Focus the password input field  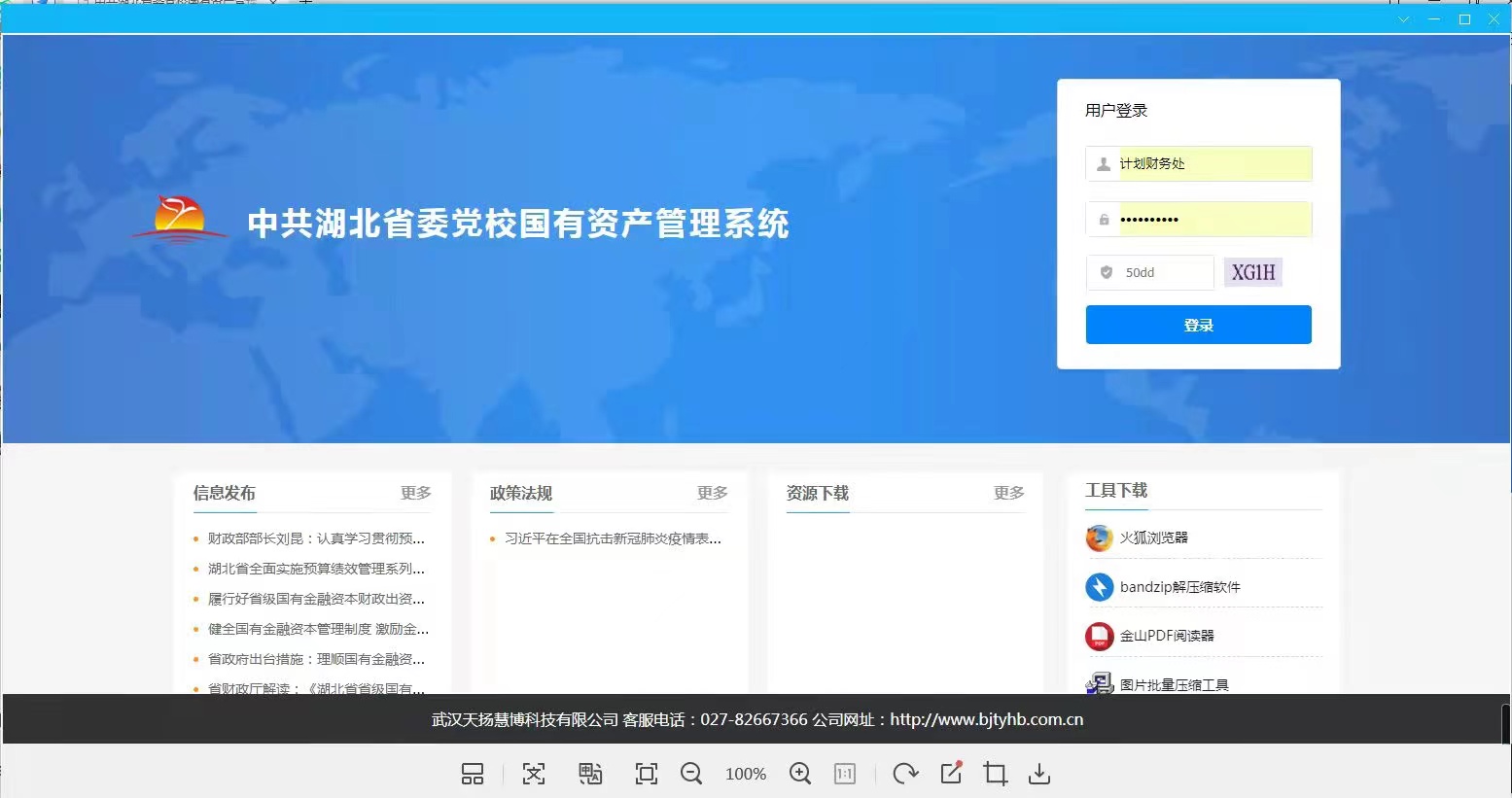tap(1199, 219)
